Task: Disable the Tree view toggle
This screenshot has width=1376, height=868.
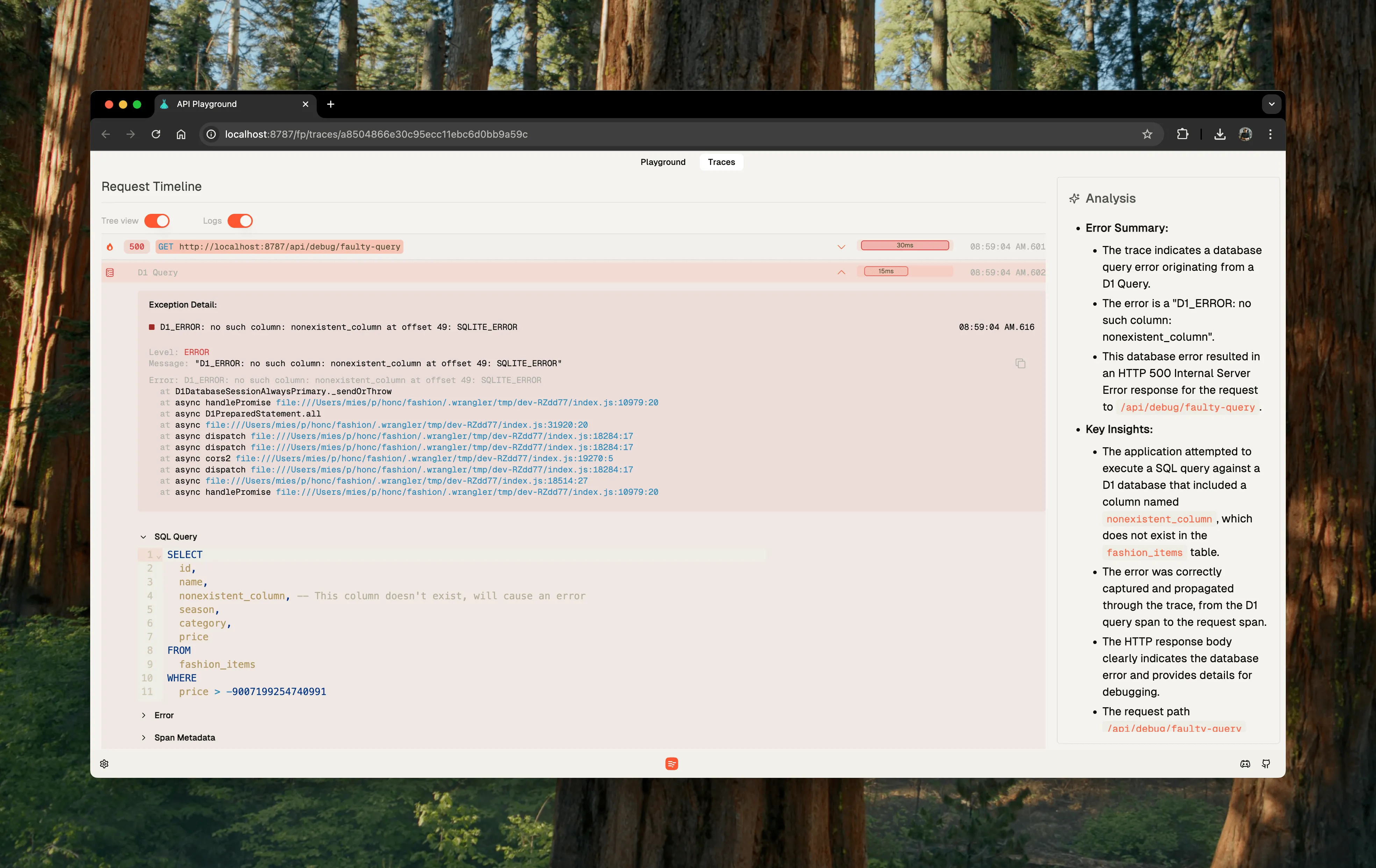Action: pyautogui.click(x=157, y=221)
